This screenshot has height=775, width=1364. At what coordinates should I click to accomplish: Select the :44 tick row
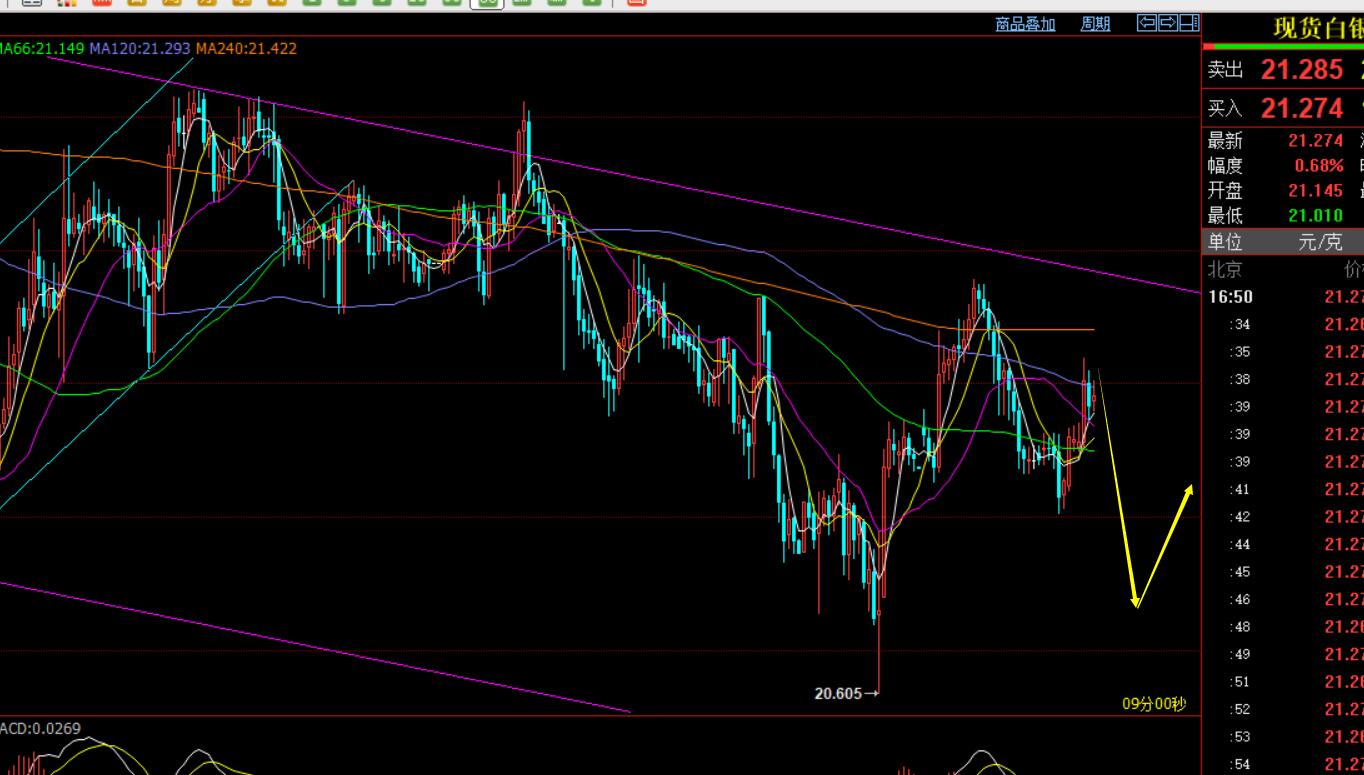coord(1283,544)
